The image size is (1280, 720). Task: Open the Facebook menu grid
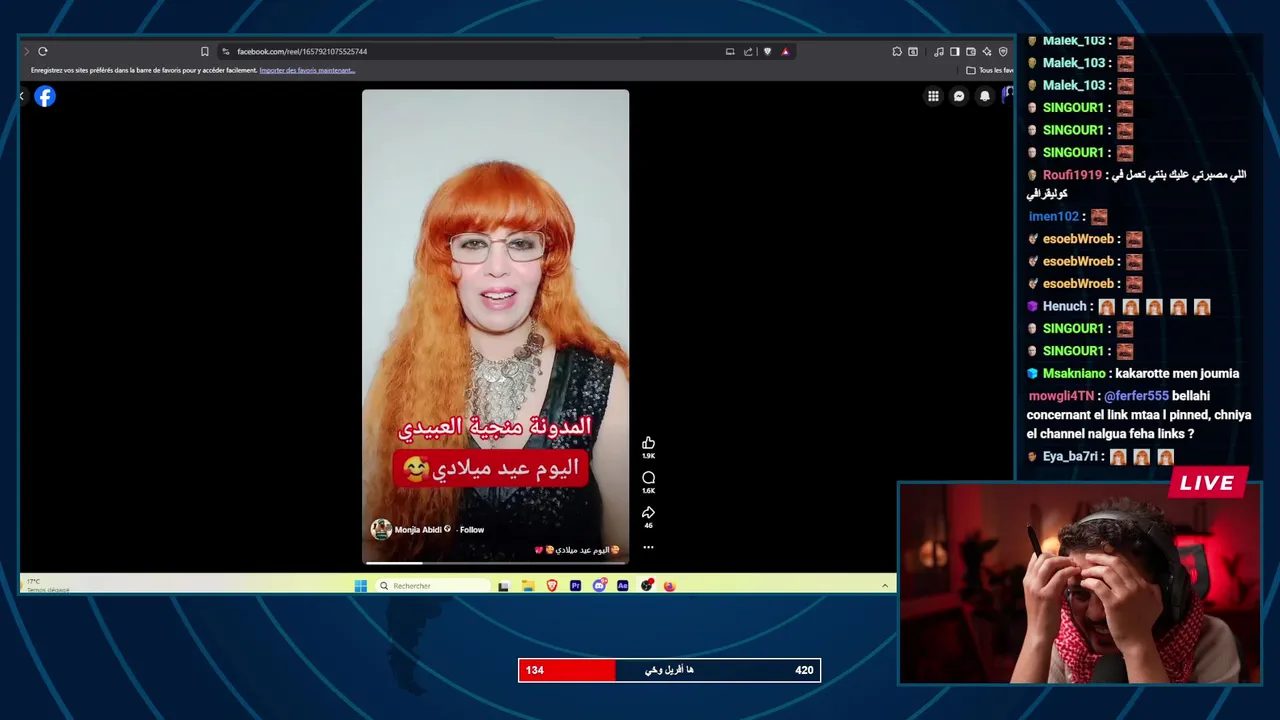point(933,96)
